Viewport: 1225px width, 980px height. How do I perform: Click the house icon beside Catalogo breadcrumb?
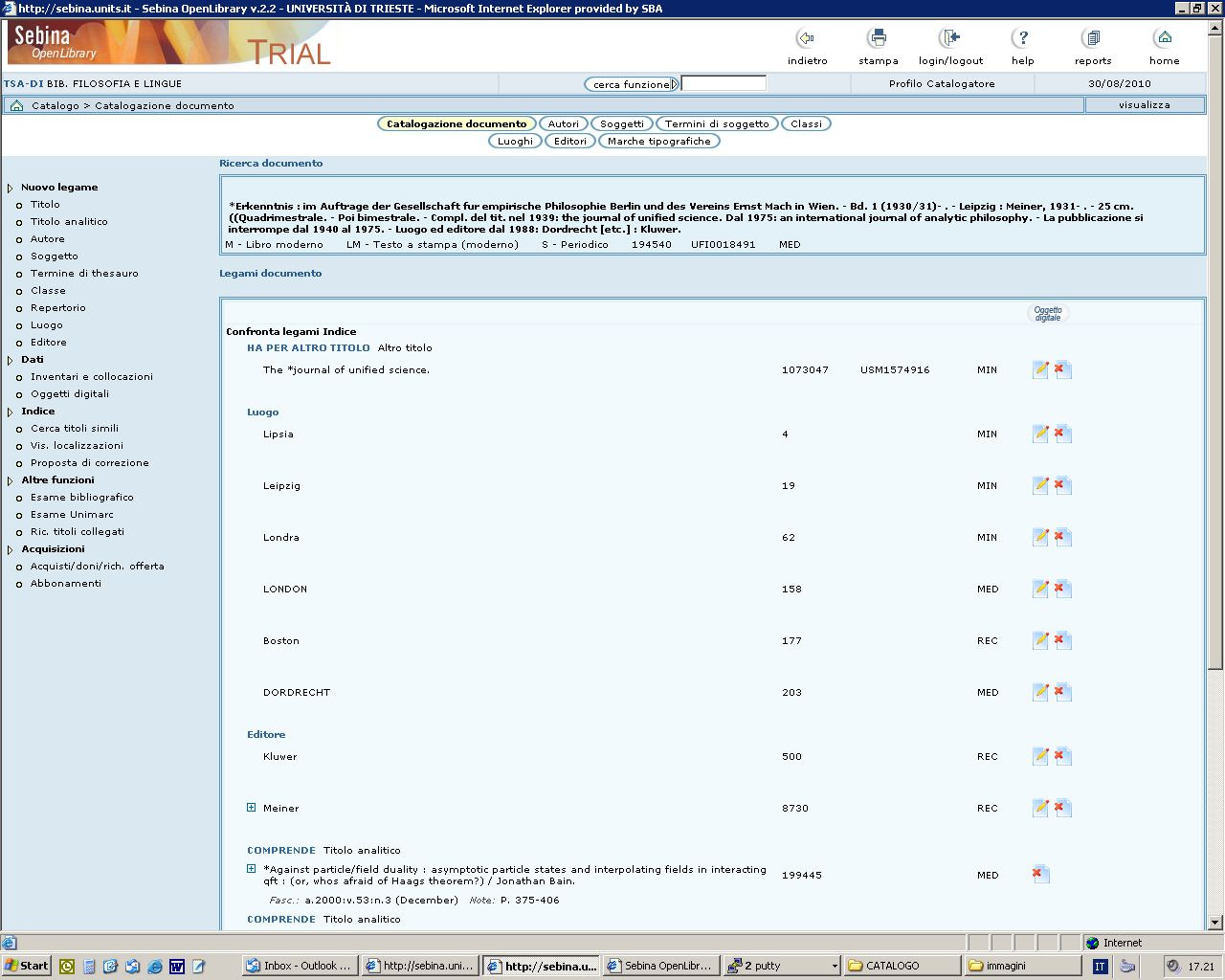coord(16,105)
